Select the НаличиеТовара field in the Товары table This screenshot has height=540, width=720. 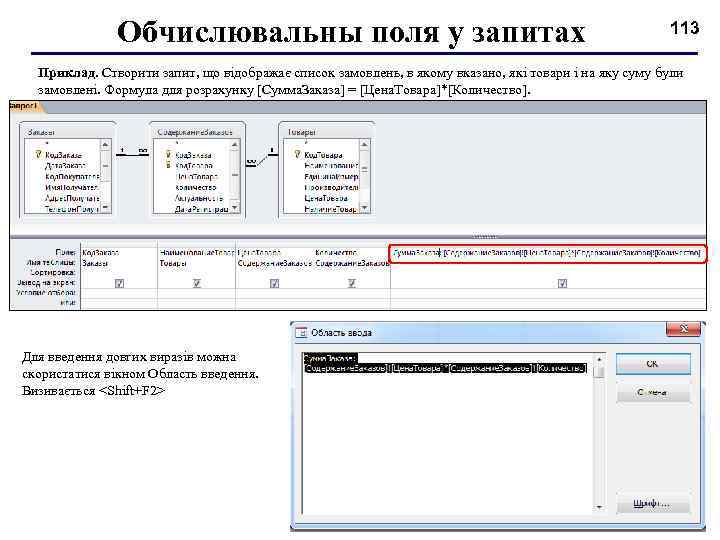coord(331,209)
